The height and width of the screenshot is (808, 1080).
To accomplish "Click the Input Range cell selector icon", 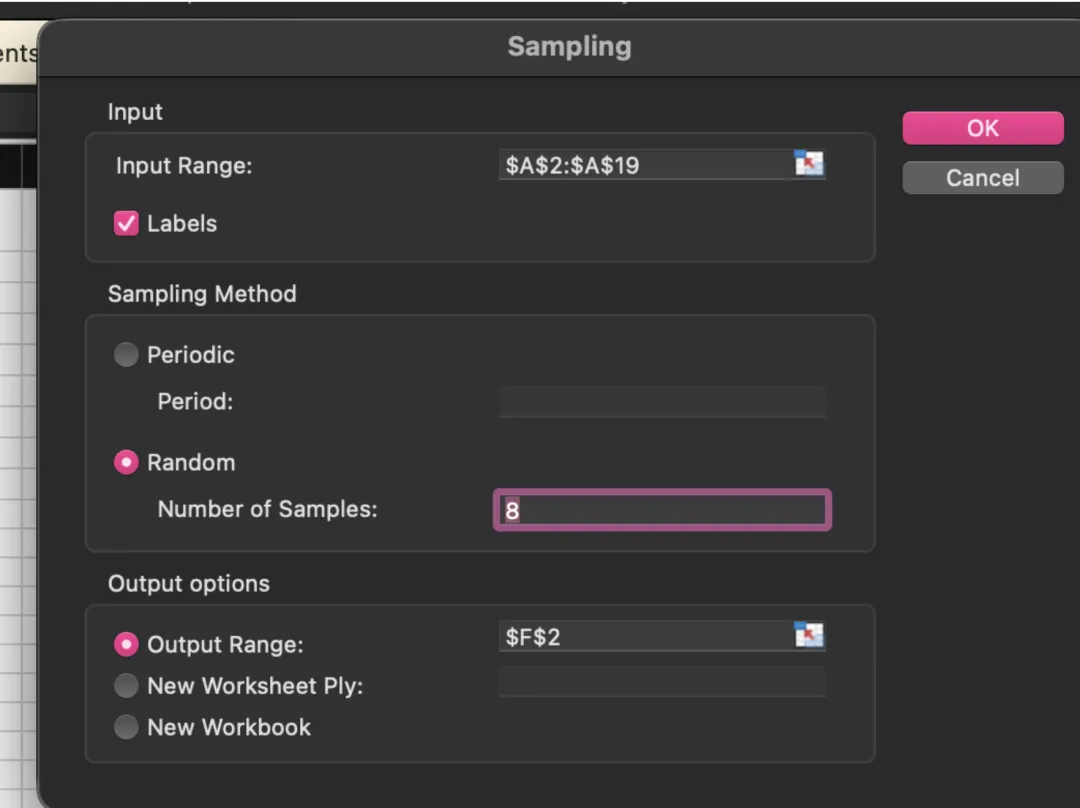I will click(809, 164).
